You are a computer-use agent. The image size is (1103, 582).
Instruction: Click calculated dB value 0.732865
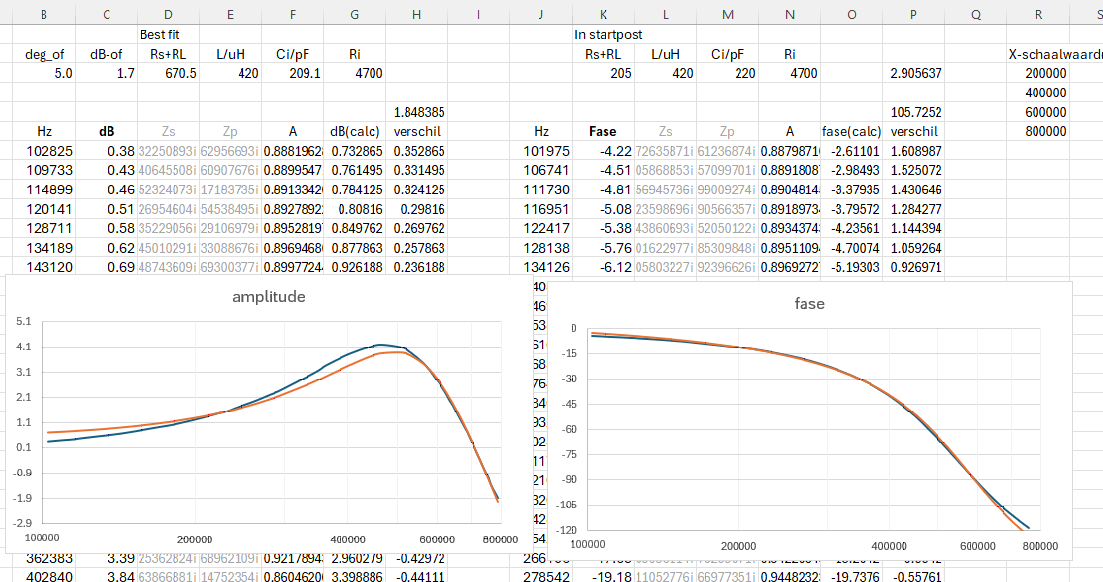click(355, 151)
